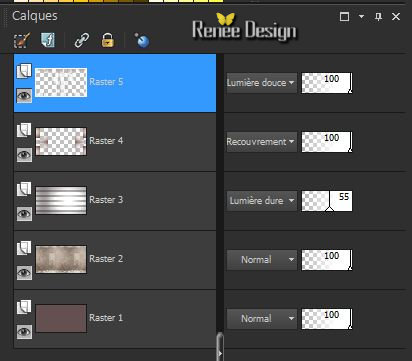Click the pin icon on the Calques panel
The image size is (412, 361).
pos(378,17)
